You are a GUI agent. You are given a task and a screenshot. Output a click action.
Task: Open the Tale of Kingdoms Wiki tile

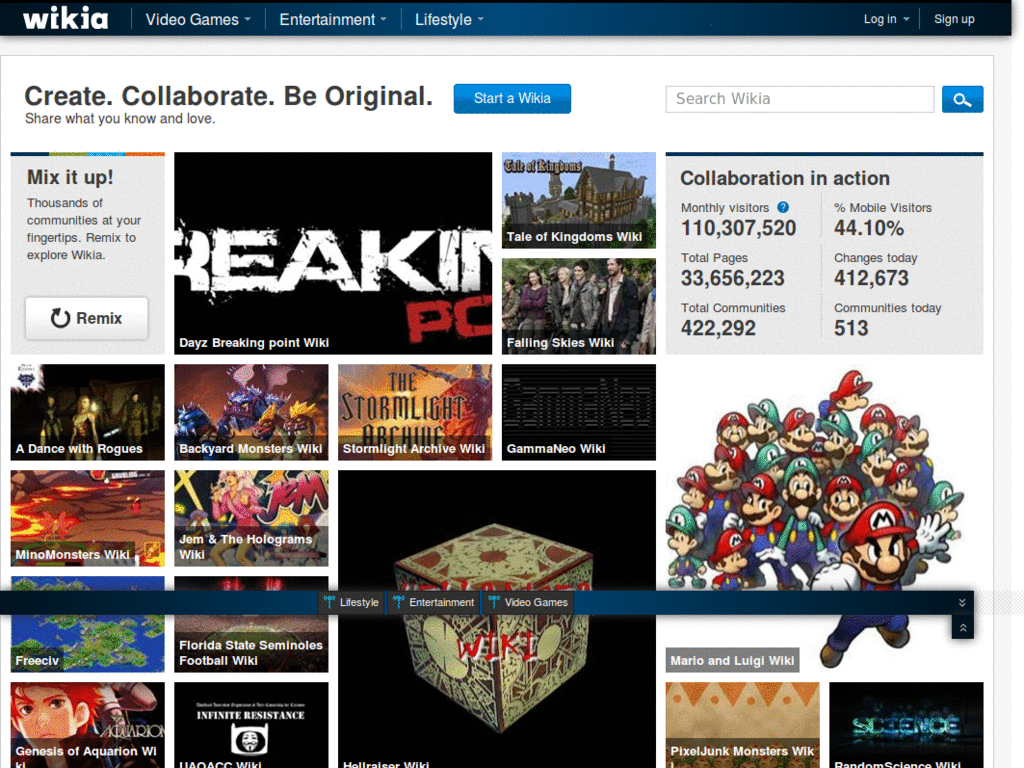tap(579, 200)
